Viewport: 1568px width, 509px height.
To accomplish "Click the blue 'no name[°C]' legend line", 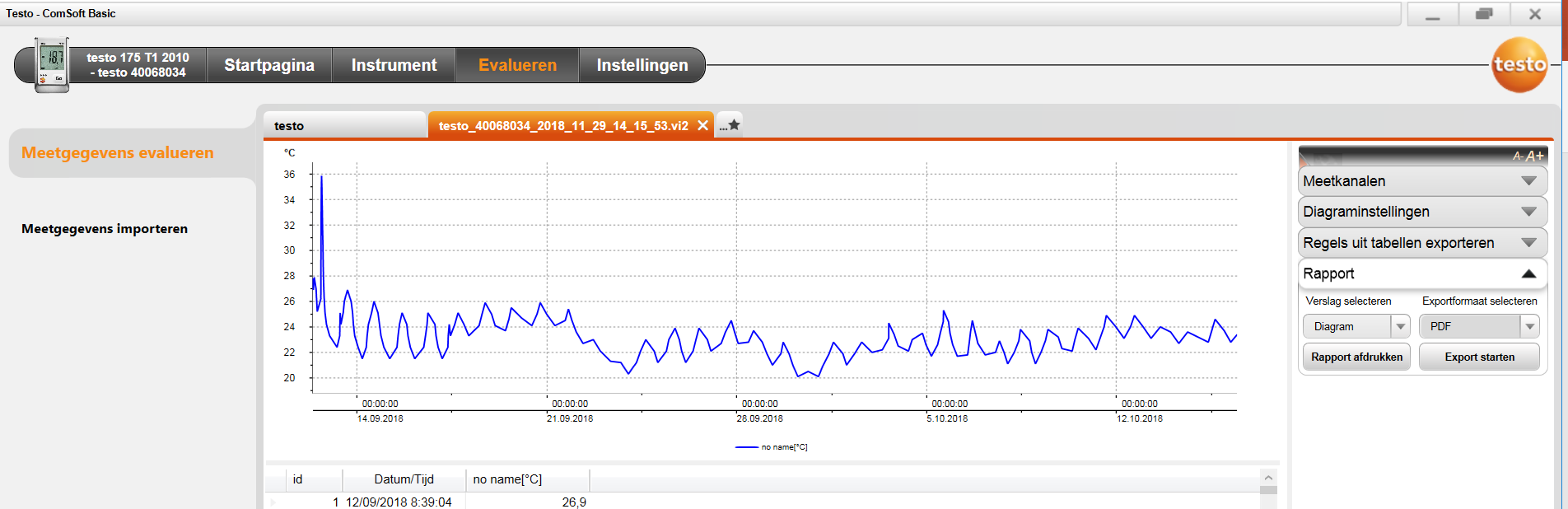I will 746,447.
